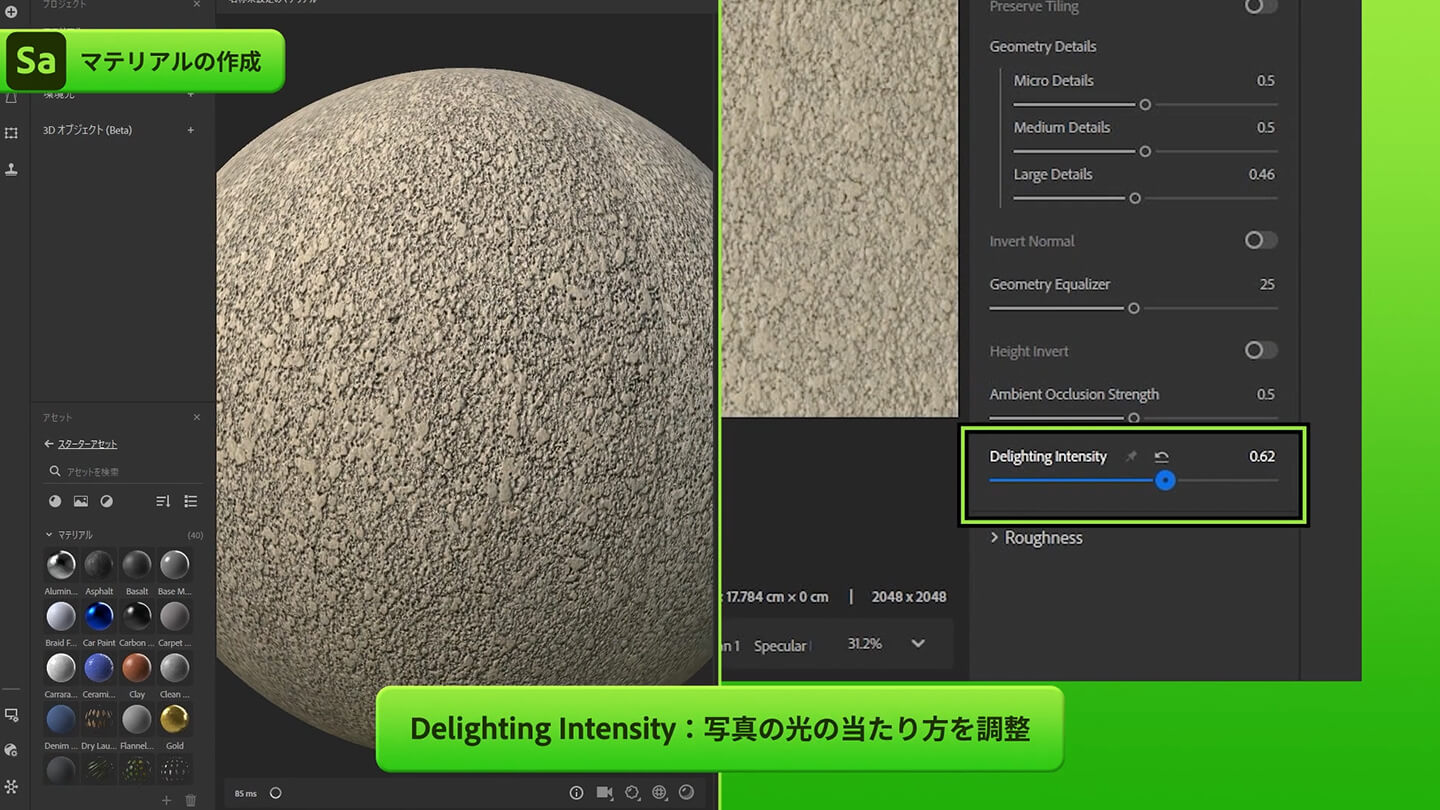This screenshot has width=1440, height=810.
Task: Switch assets to list view
Action: pos(191,501)
